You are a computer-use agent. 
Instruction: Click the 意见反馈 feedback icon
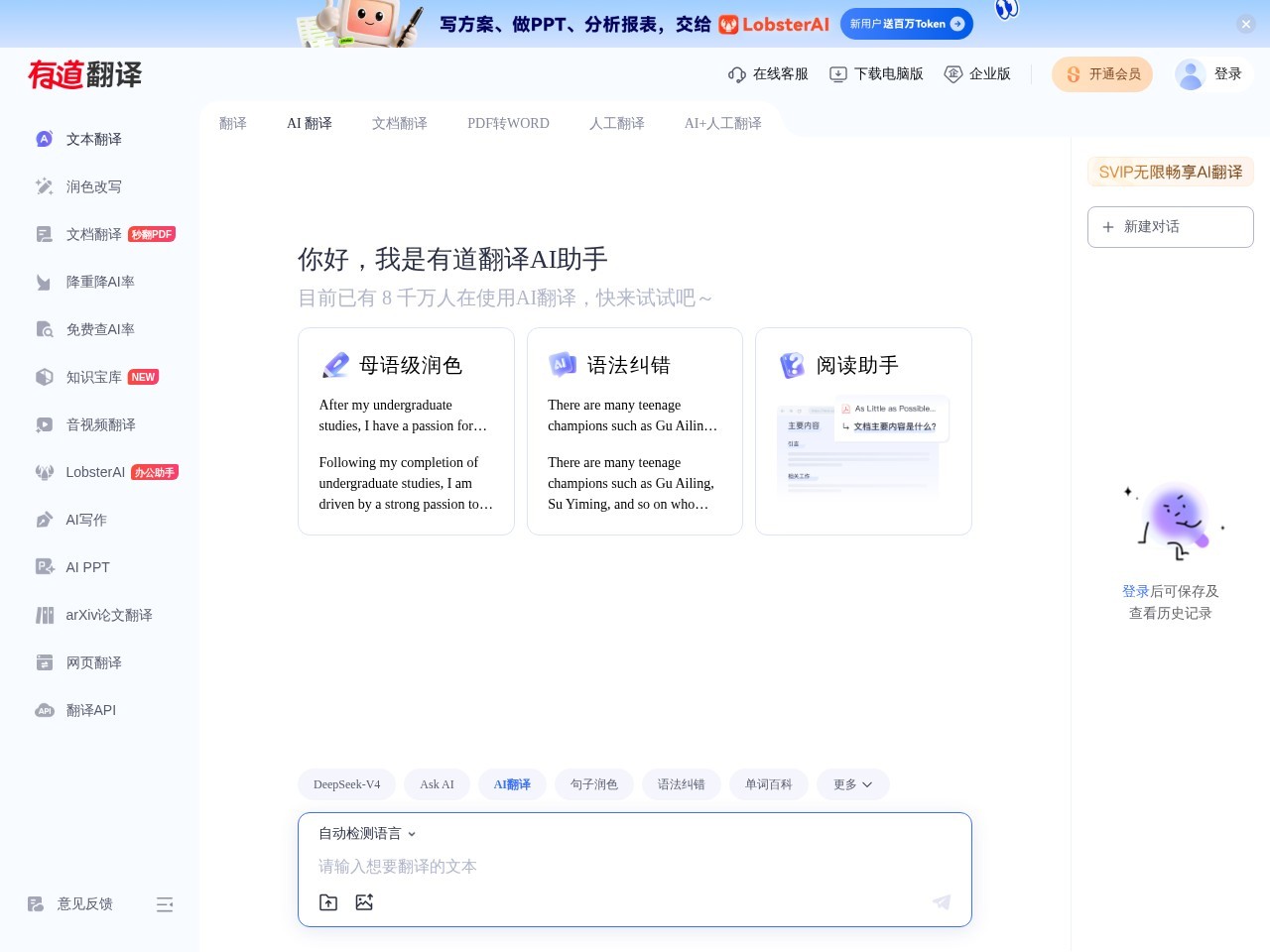36,904
